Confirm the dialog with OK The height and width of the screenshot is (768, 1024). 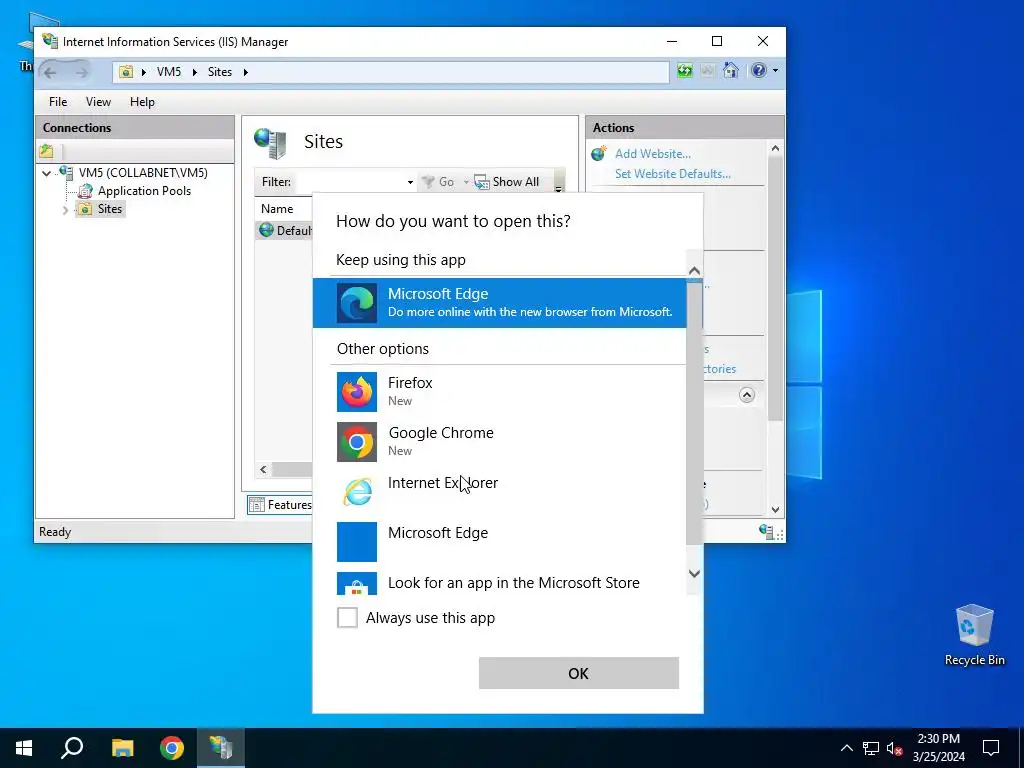579,673
